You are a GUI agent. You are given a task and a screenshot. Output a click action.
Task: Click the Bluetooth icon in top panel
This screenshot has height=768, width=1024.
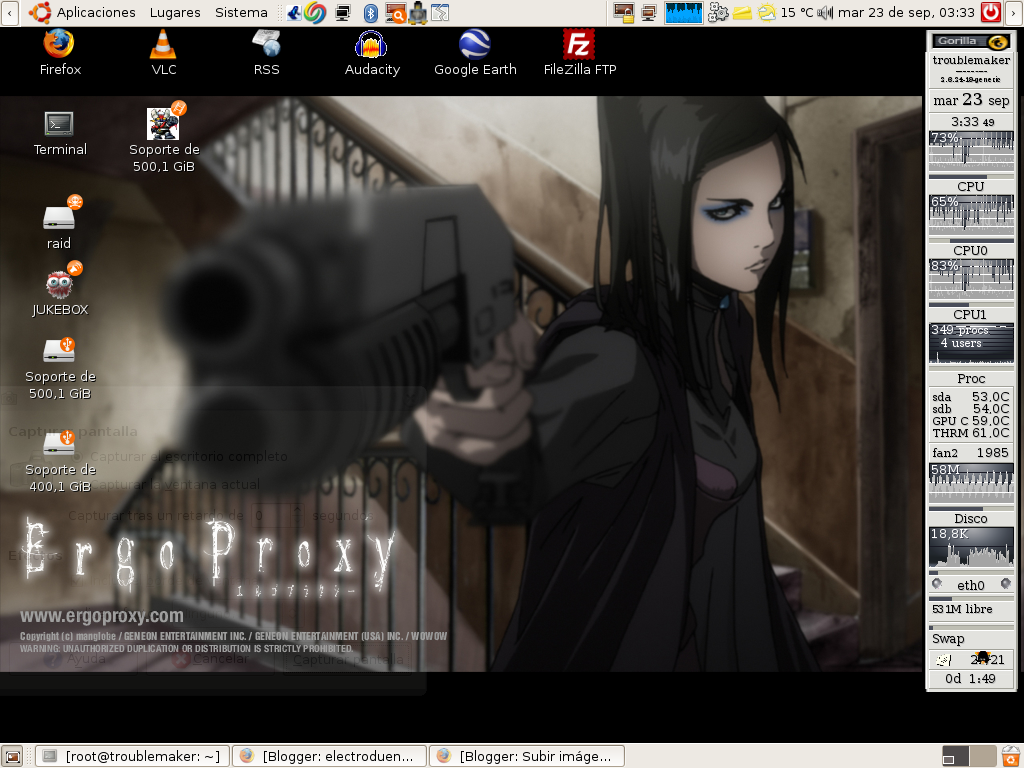370,12
